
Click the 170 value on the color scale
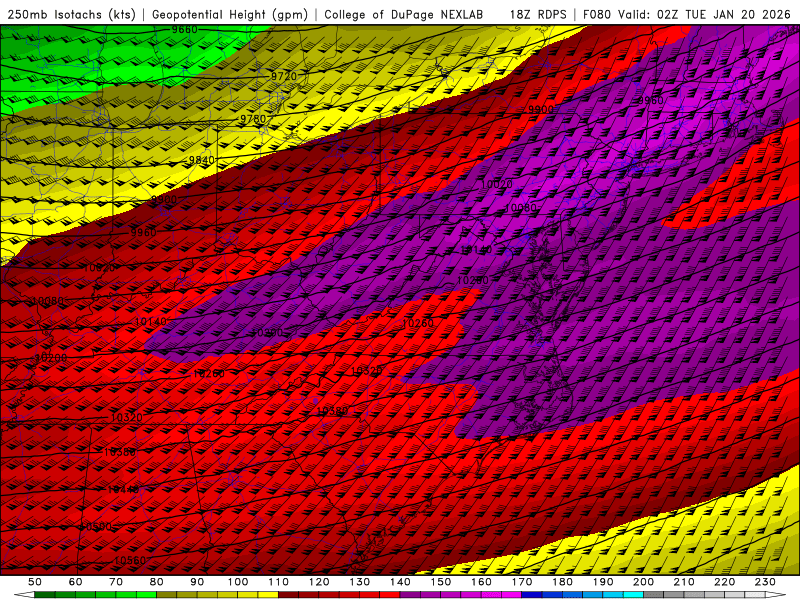click(521, 582)
